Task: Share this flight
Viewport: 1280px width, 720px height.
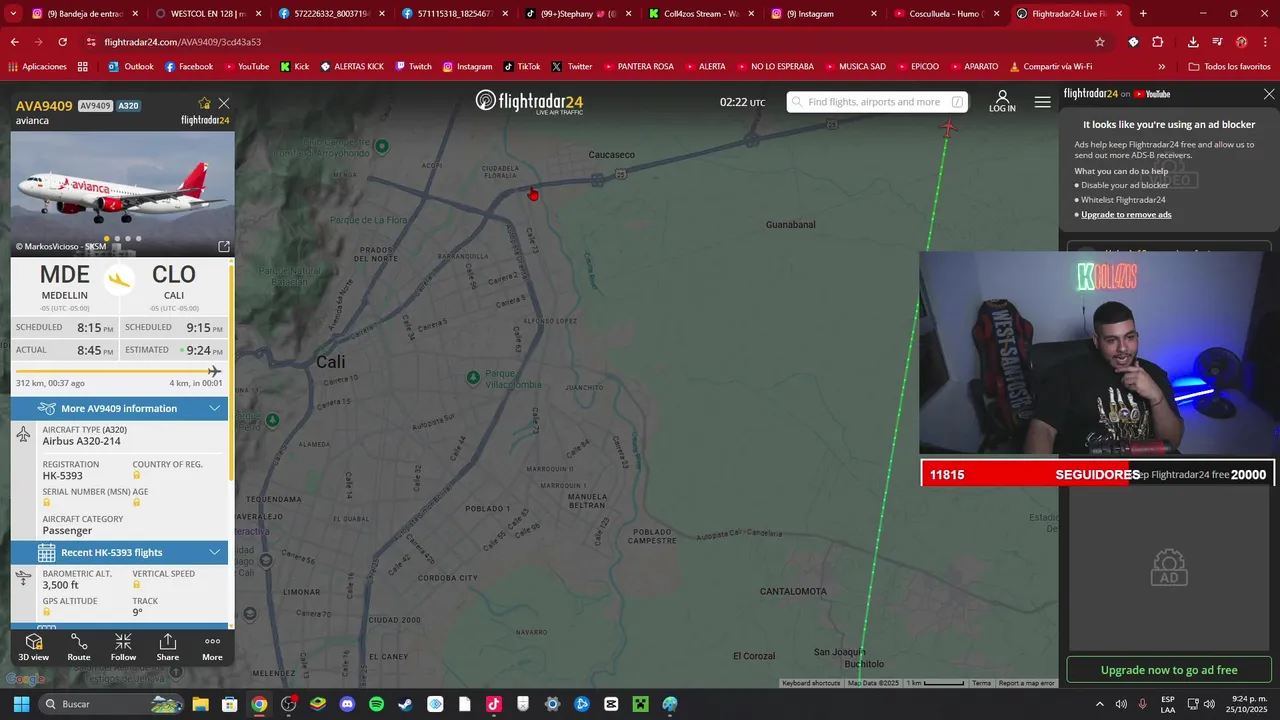Action: (168, 647)
